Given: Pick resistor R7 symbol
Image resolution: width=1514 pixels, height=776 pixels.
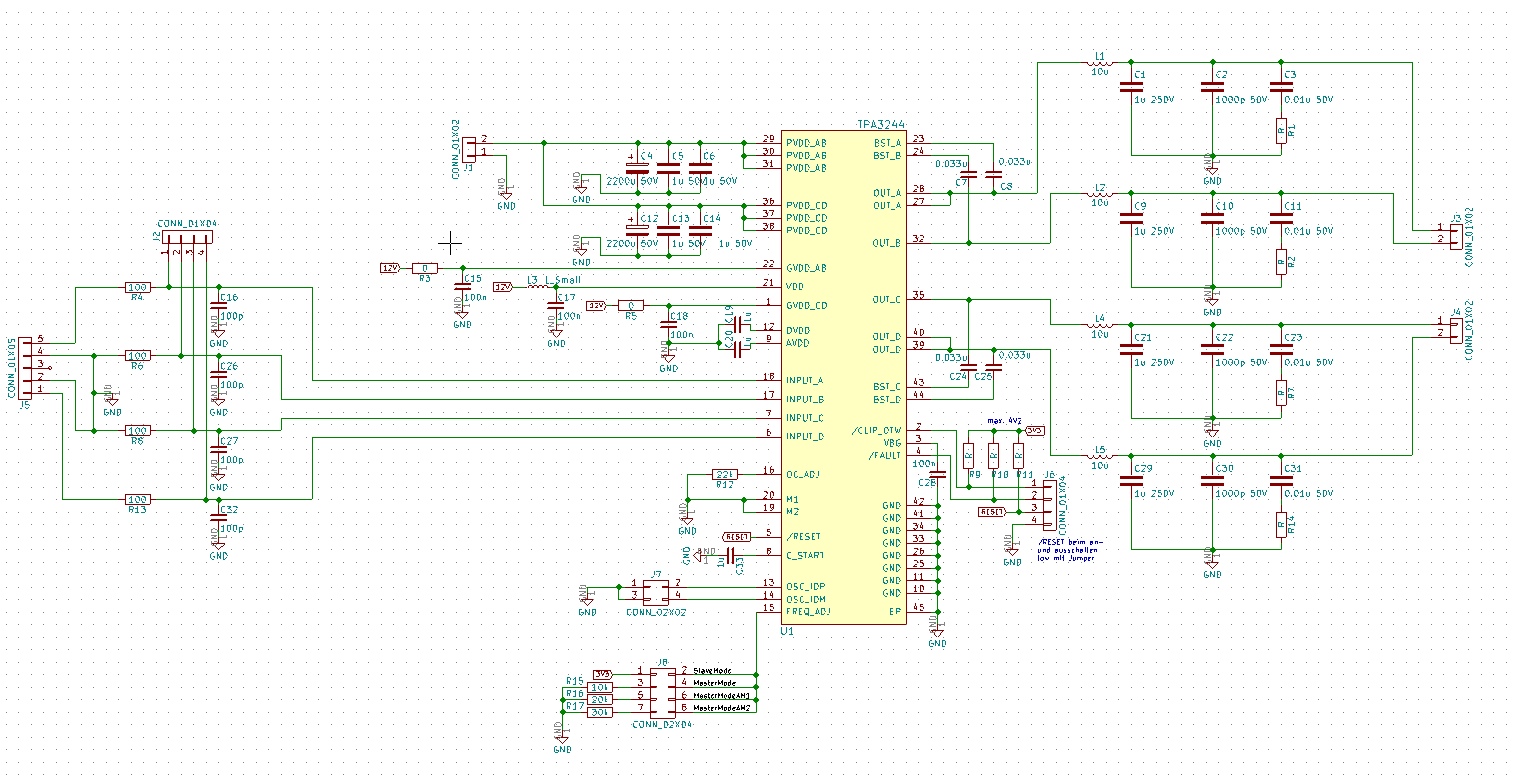Looking at the screenshot, I should click(1281, 393).
